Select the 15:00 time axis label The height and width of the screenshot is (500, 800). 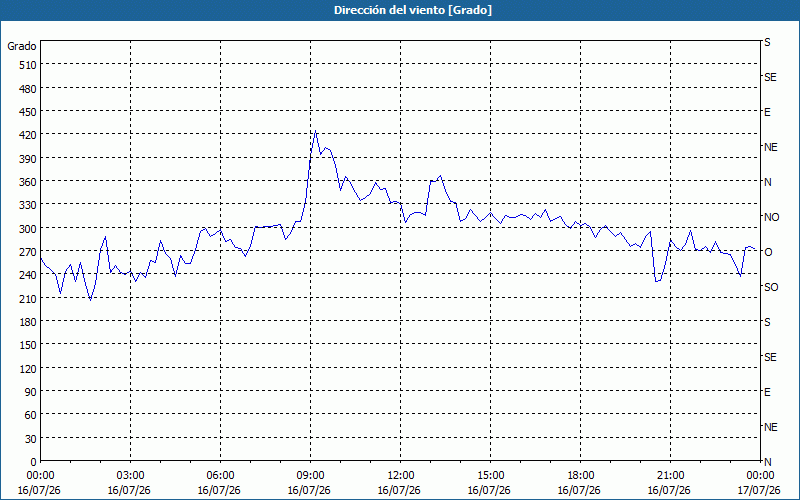[x=490, y=476]
